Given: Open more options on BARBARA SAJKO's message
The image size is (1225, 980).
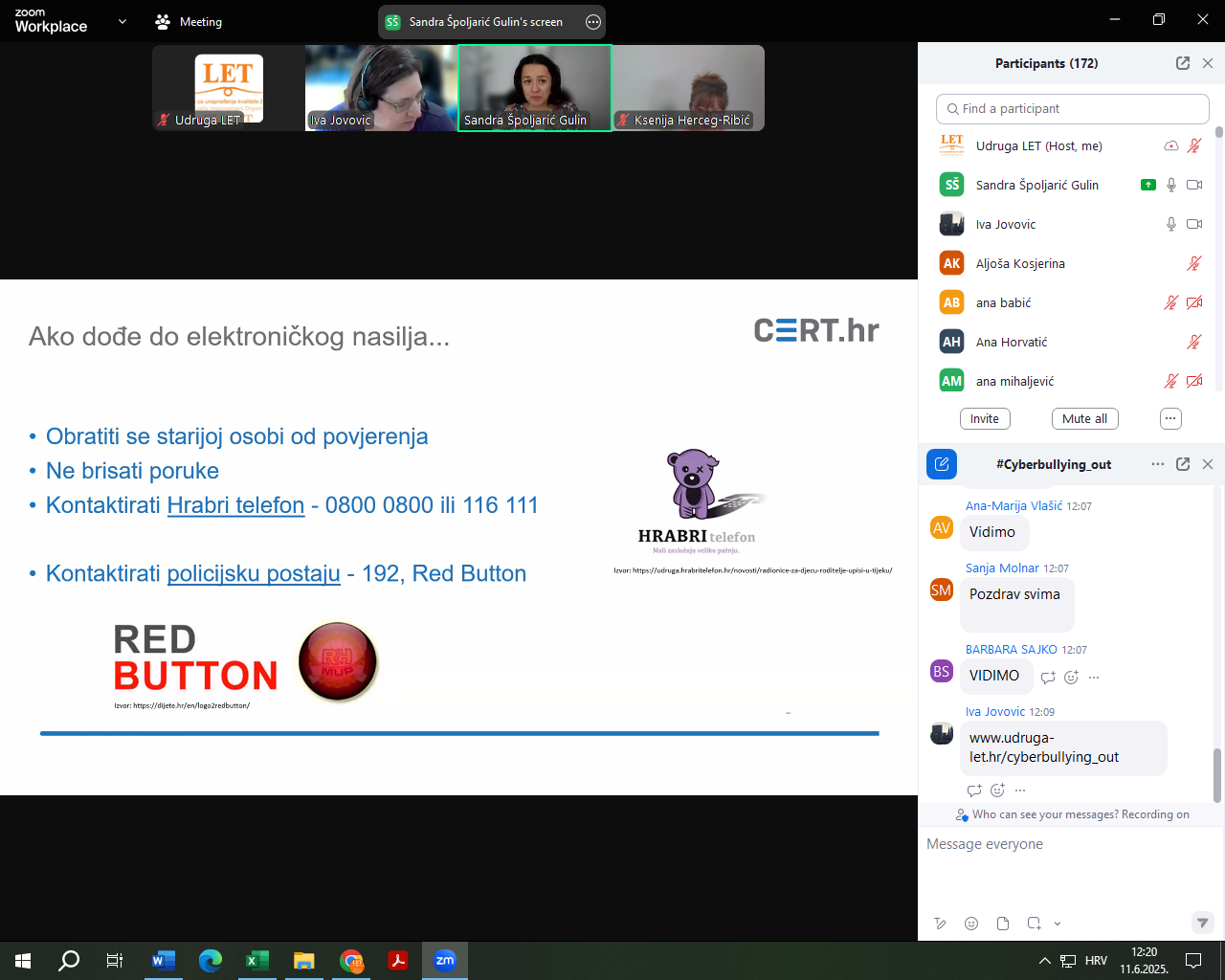Looking at the screenshot, I should pyautogui.click(x=1094, y=678).
